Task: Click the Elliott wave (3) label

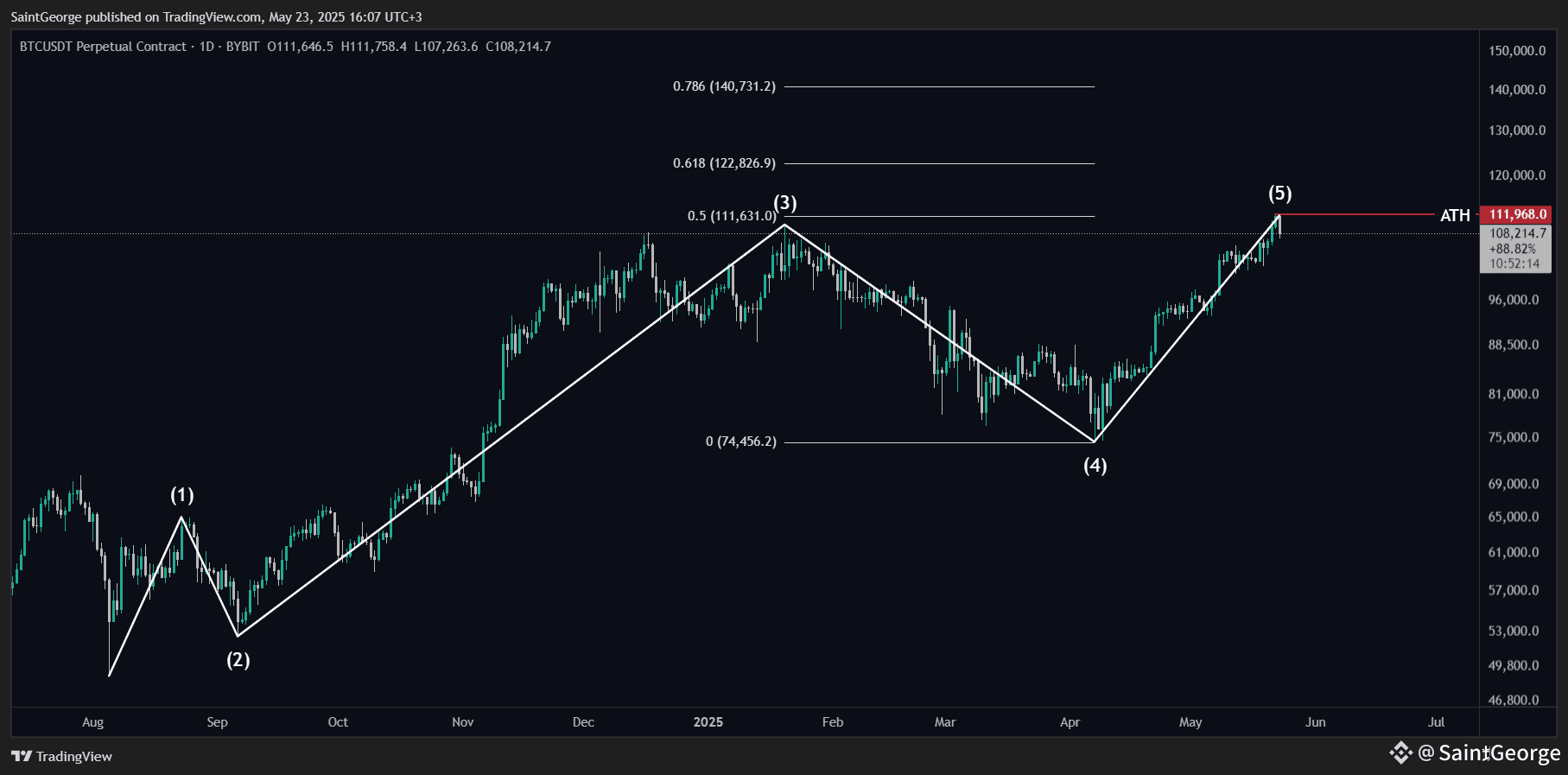Action: tap(784, 203)
